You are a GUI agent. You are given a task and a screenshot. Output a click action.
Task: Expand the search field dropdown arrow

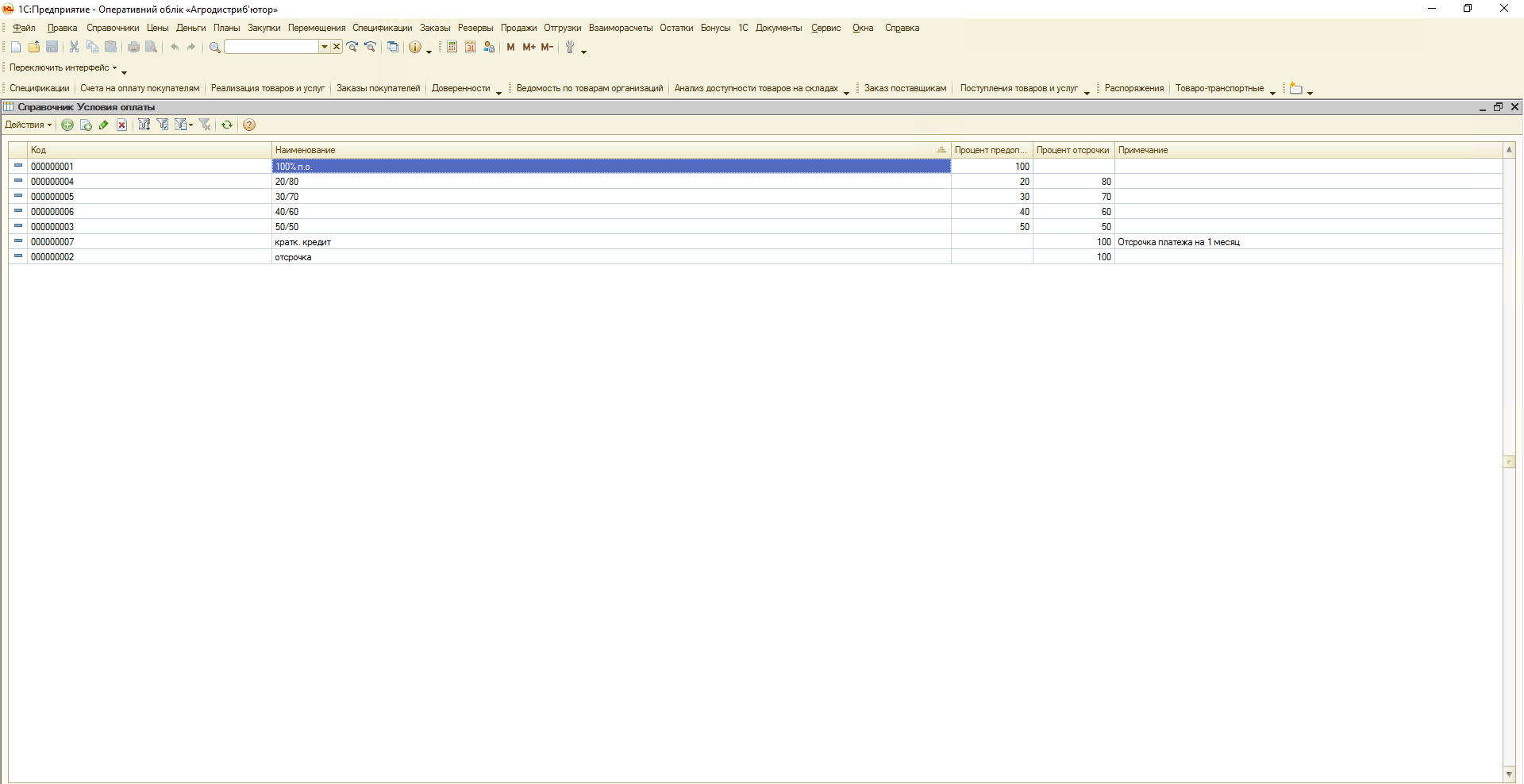click(x=324, y=48)
